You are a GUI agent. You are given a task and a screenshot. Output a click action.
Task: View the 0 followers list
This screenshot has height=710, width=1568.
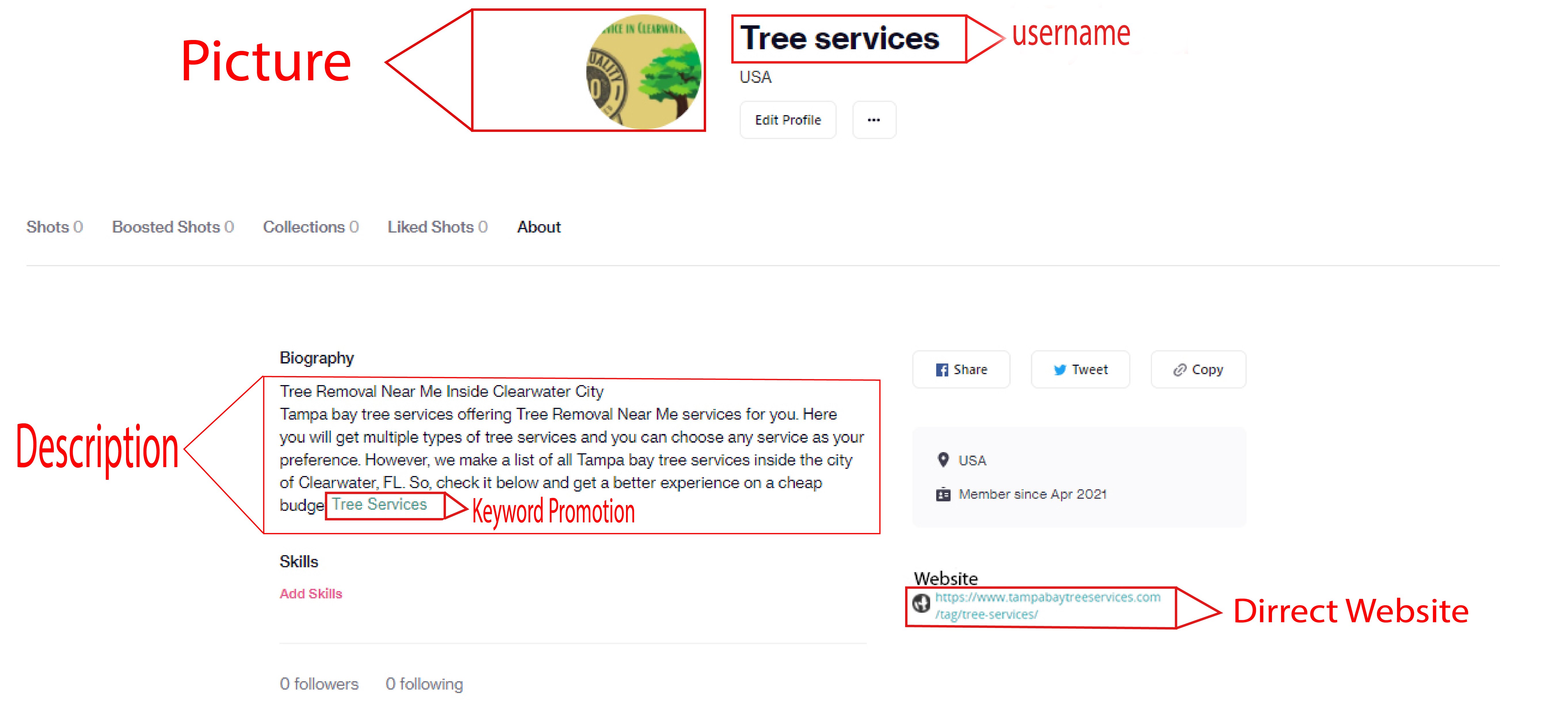pos(319,684)
